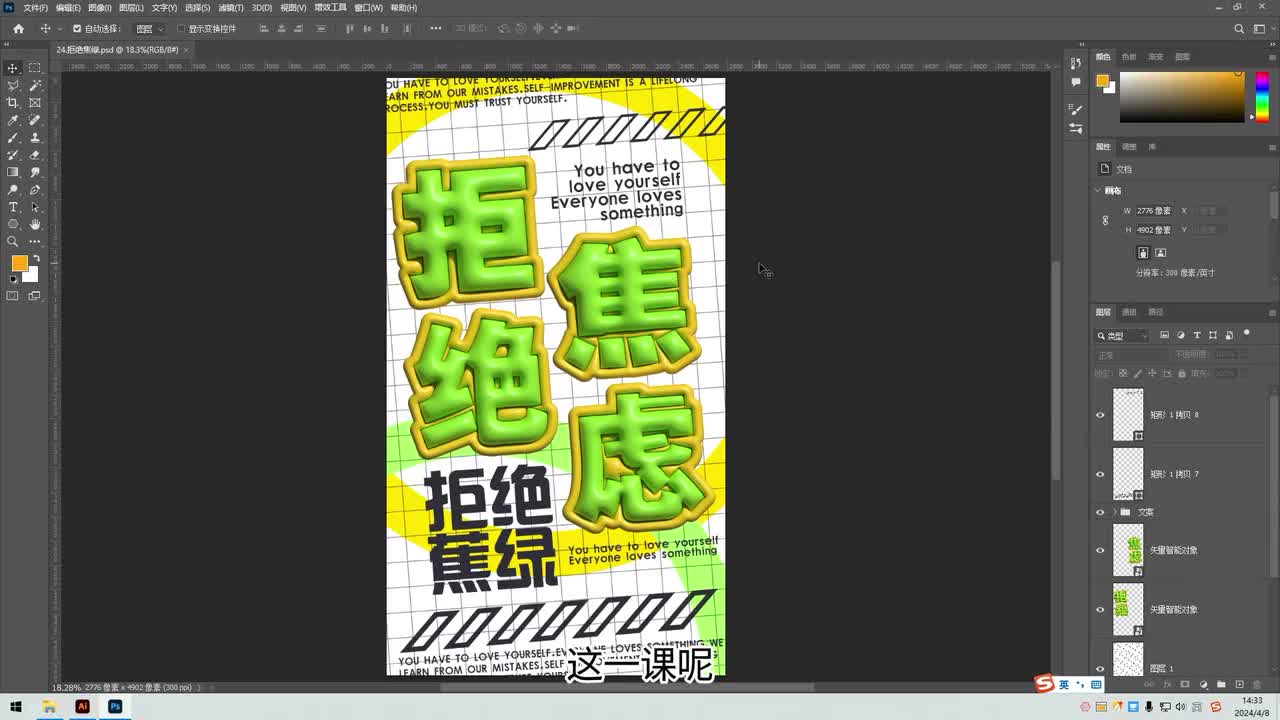Select the Horizontal Type tool
Screen dimensions: 1280x720
coord(13,207)
